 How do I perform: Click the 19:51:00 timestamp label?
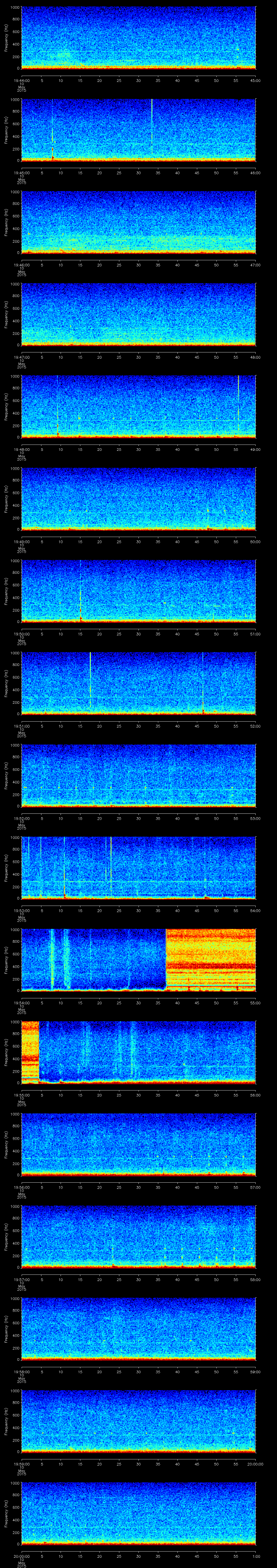(x=21, y=726)
